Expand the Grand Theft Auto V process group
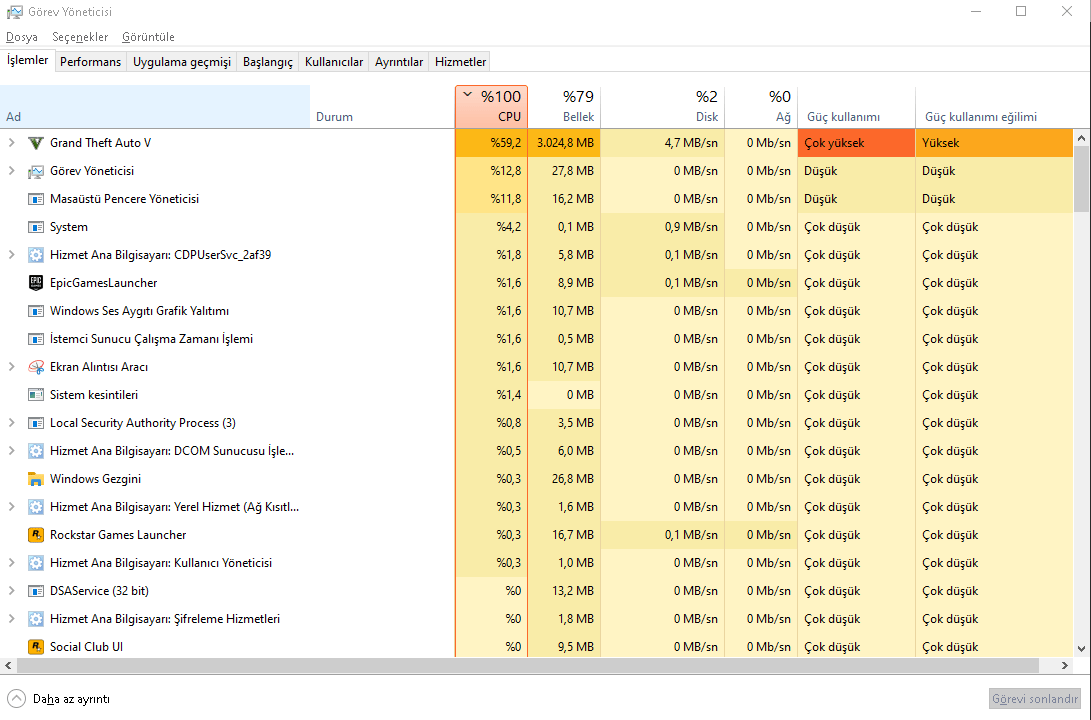This screenshot has height=720, width=1091. pyautogui.click(x=12, y=143)
